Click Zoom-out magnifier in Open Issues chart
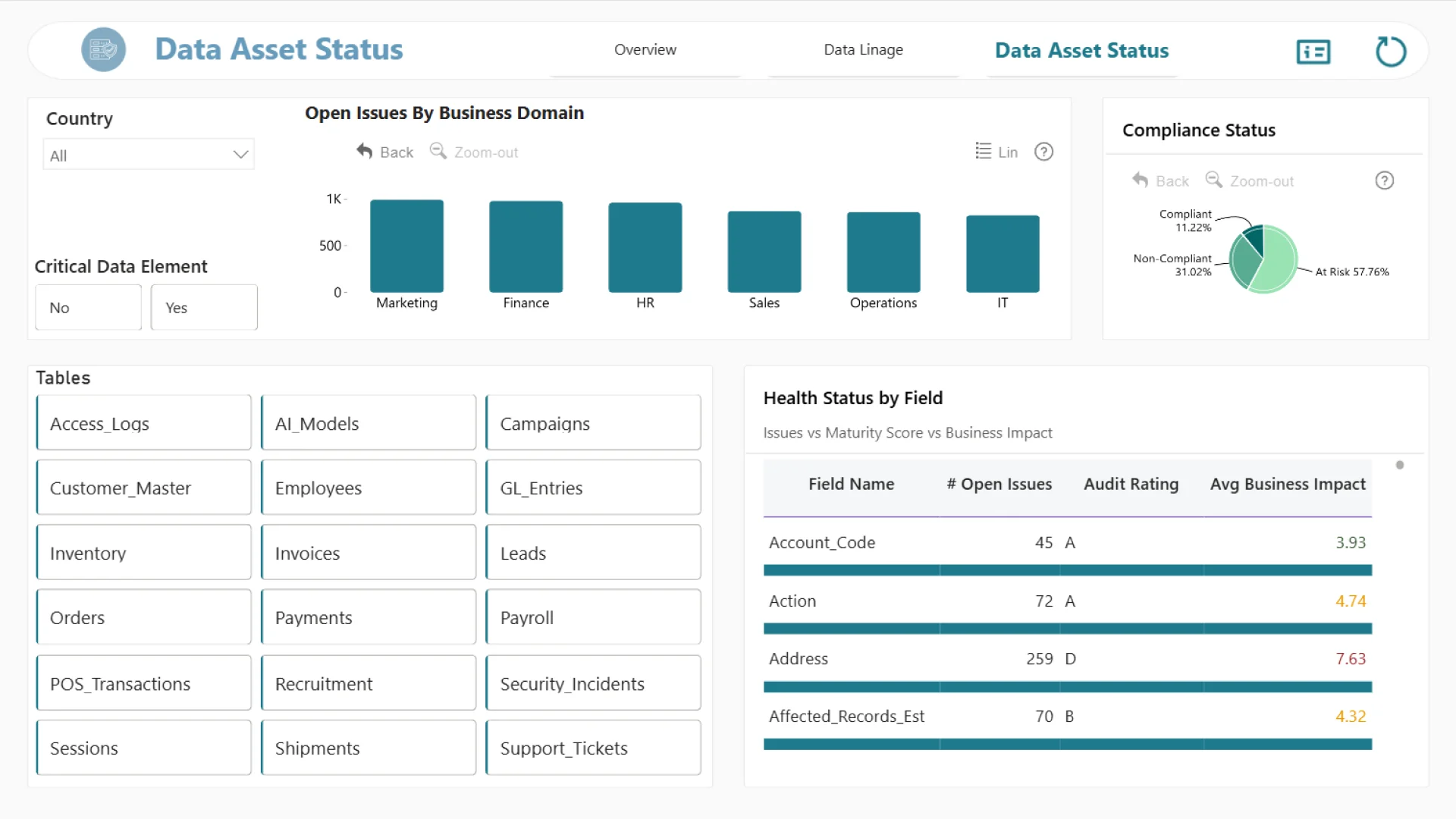1456x819 pixels. (438, 152)
